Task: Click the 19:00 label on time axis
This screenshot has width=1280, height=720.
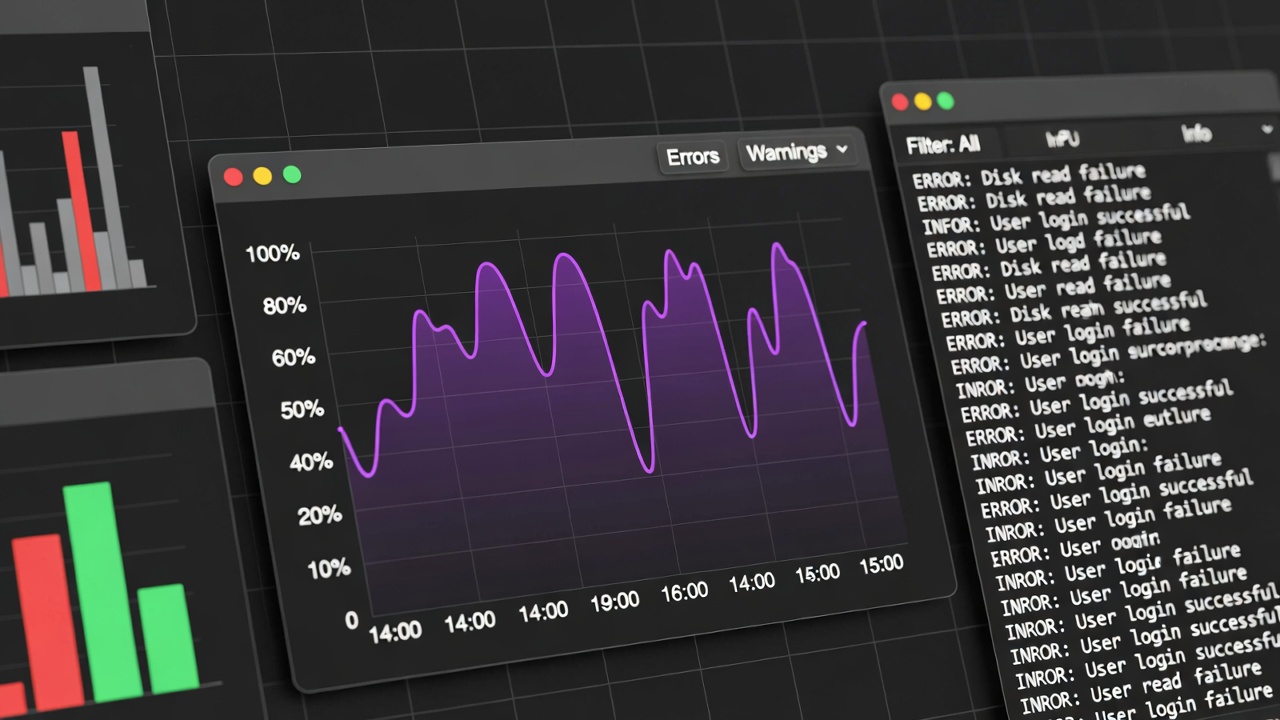Action: [614, 601]
